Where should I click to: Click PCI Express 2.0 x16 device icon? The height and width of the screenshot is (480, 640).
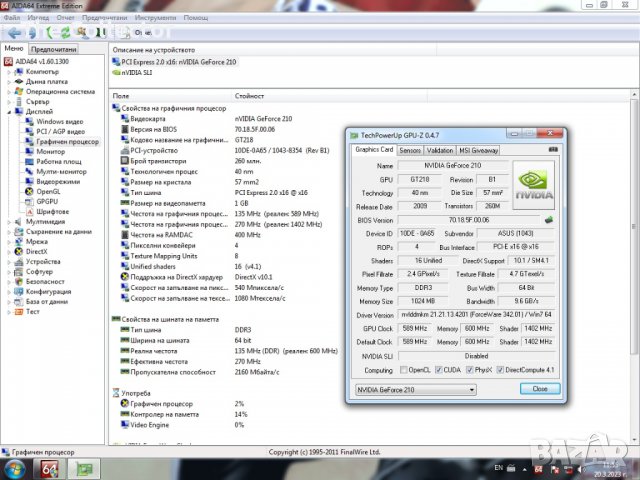click(x=116, y=62)
